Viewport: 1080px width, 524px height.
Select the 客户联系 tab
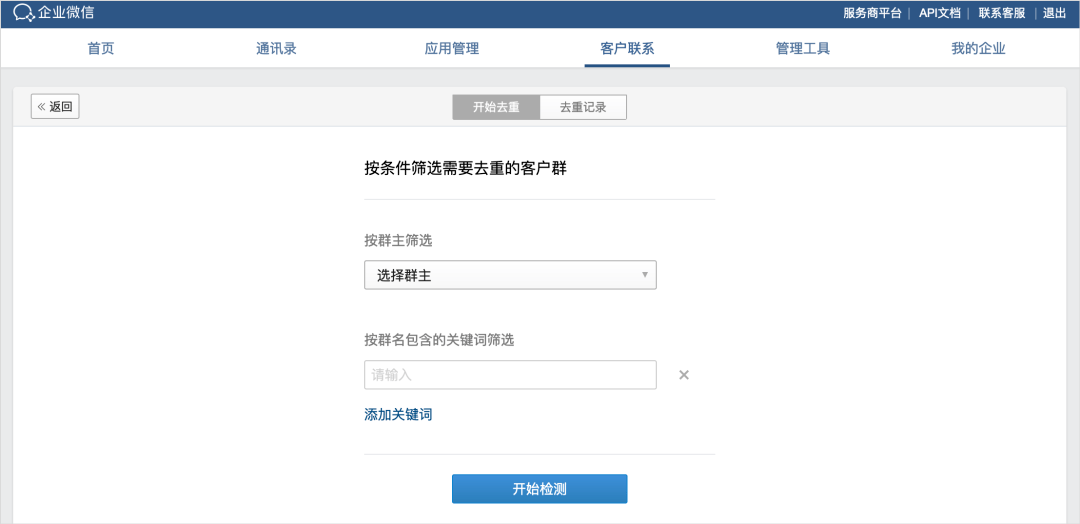click(x=627, y=49)
